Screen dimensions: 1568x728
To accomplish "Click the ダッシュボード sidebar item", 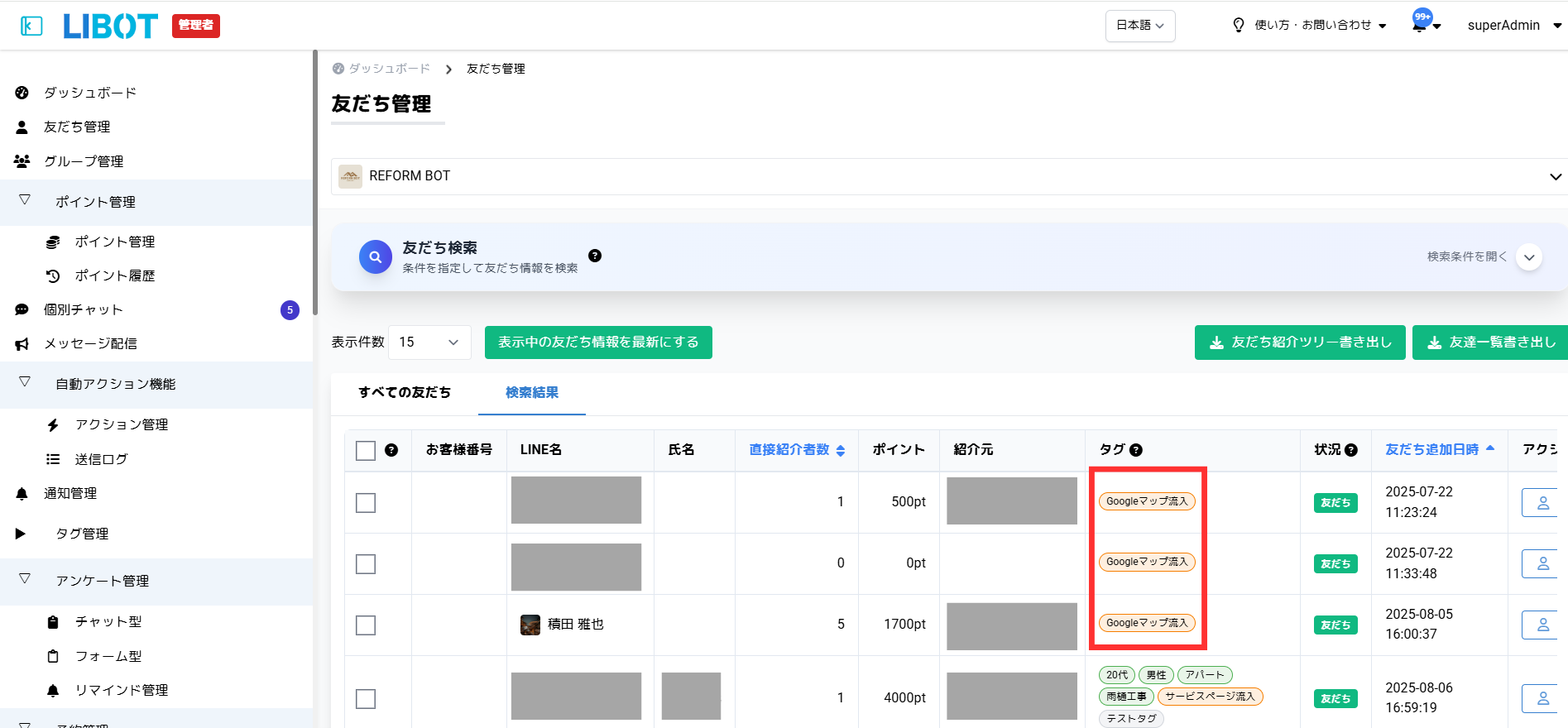I will pyautogui.click(x=89, y=93).
